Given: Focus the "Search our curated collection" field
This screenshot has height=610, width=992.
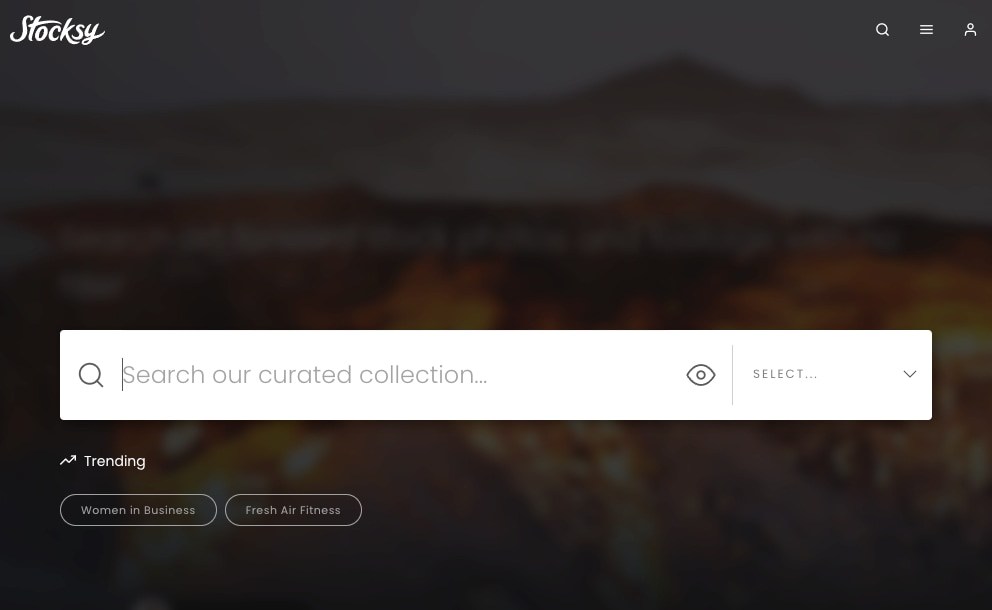Looking at the screenshot, I should (399, 375).
